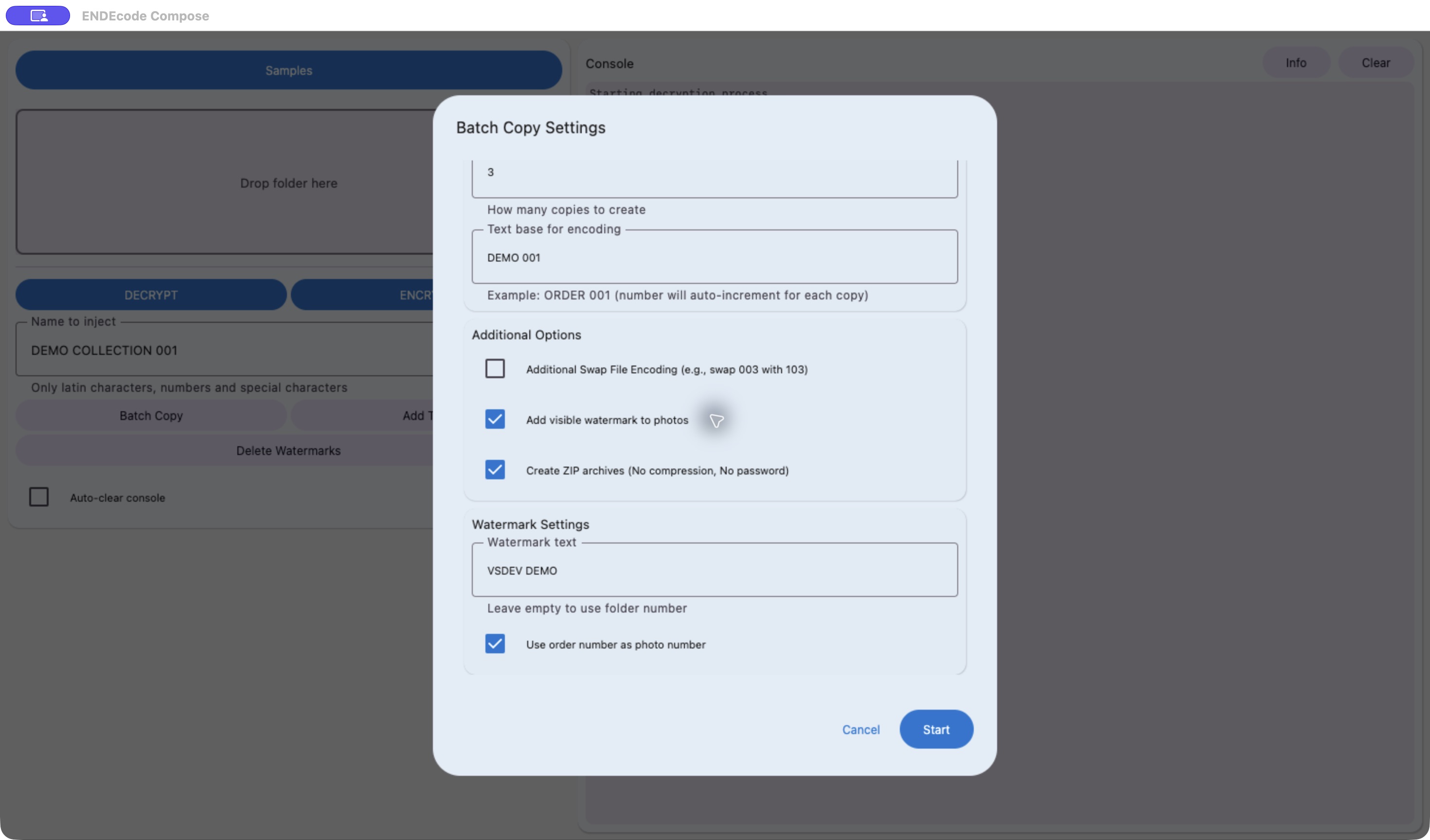Click the 'Batch Copy Settings' dialog title
1430x840 pixels.
point(531,128)
